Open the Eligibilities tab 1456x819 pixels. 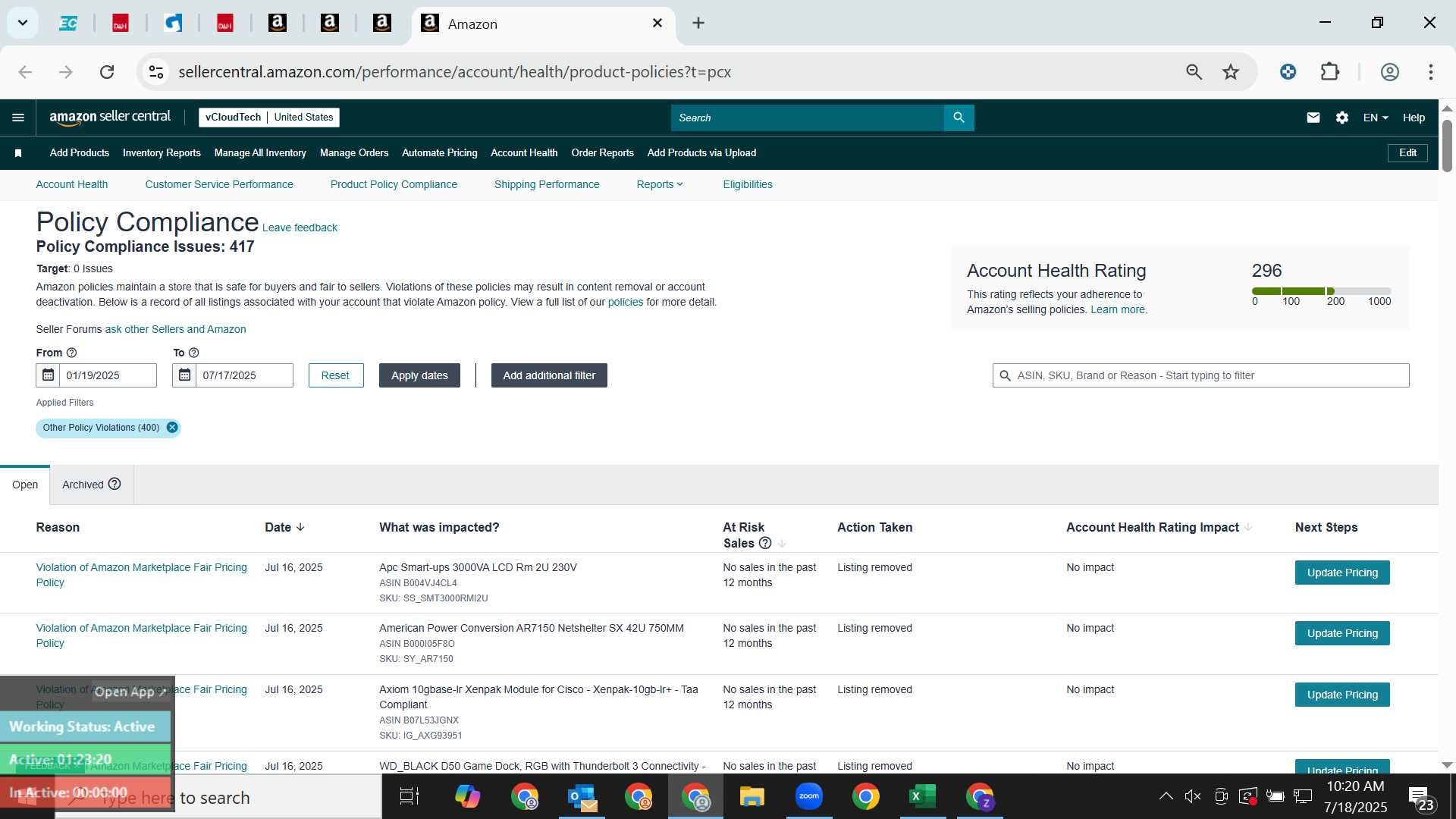748,184
